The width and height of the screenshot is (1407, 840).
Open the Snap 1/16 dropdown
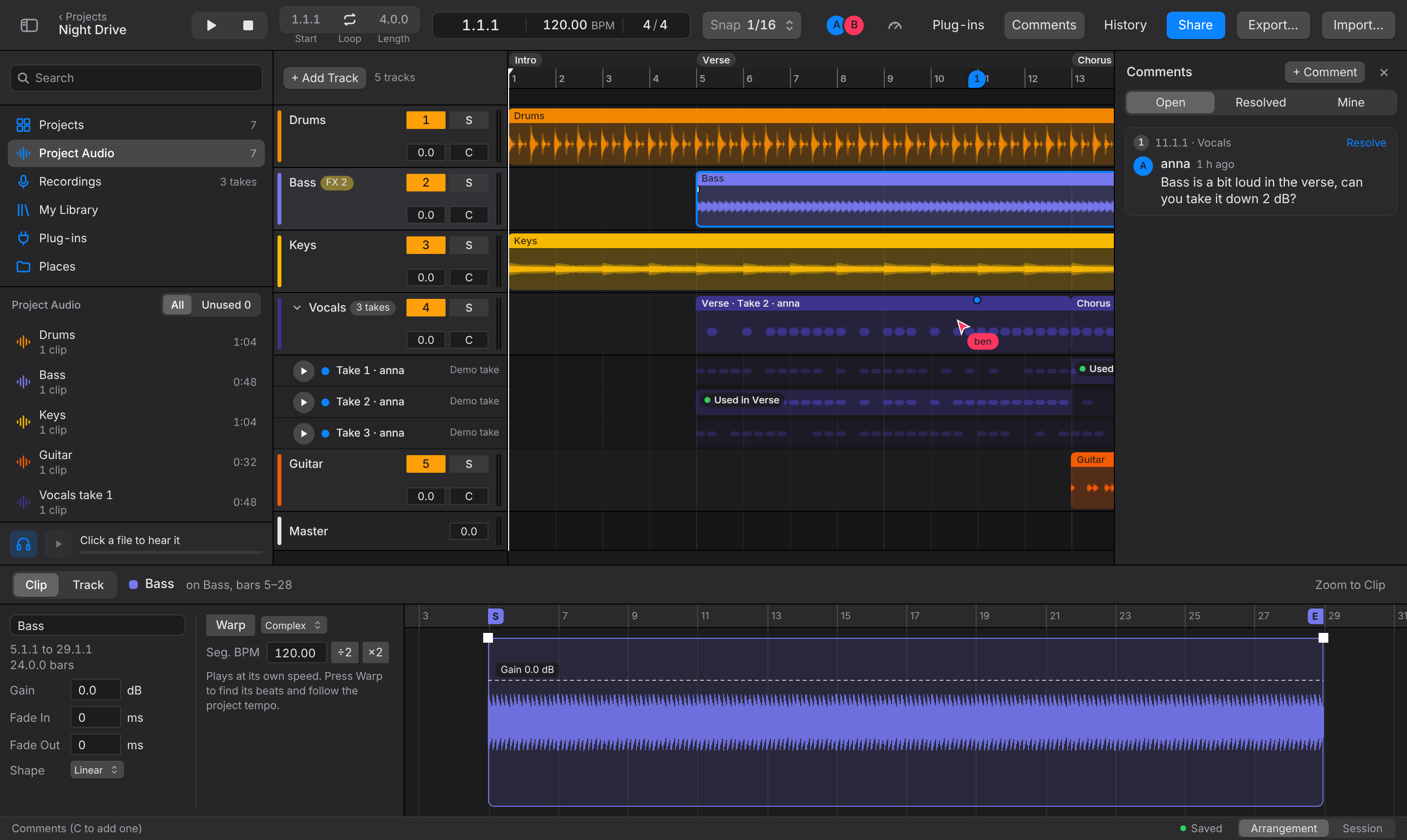pyautogui.click(x=751, y=25)
